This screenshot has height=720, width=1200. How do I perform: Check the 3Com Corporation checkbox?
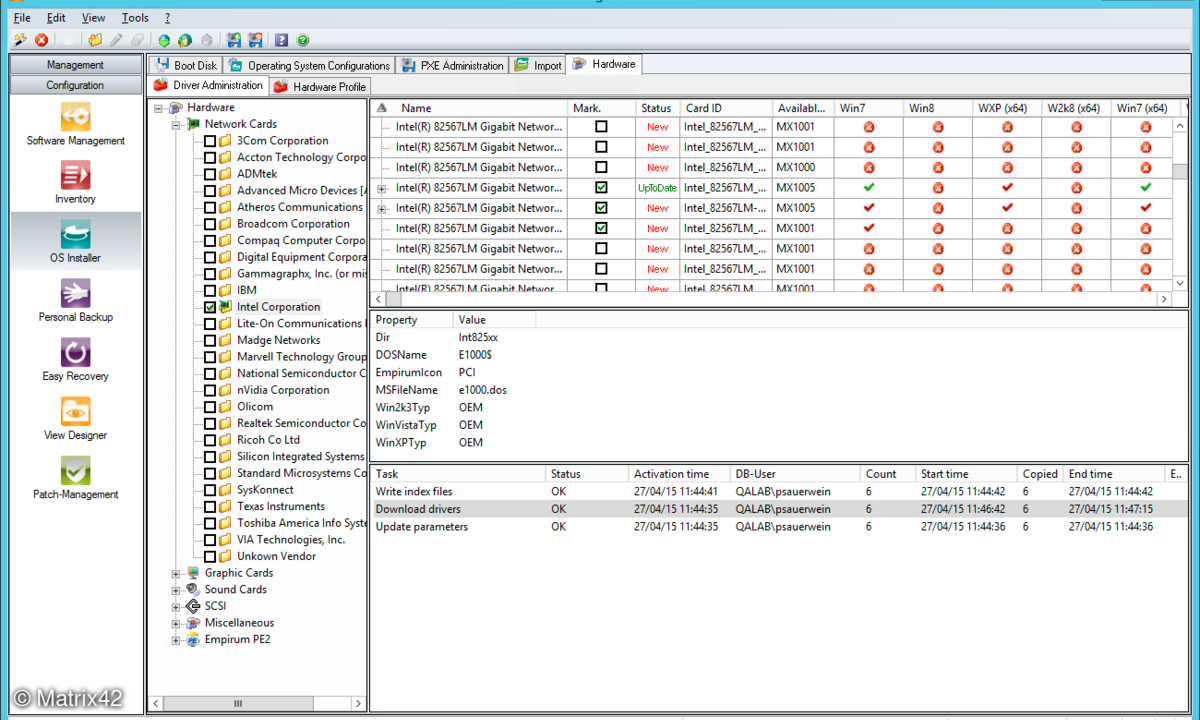pyautogui.click(x=210, y=141)
